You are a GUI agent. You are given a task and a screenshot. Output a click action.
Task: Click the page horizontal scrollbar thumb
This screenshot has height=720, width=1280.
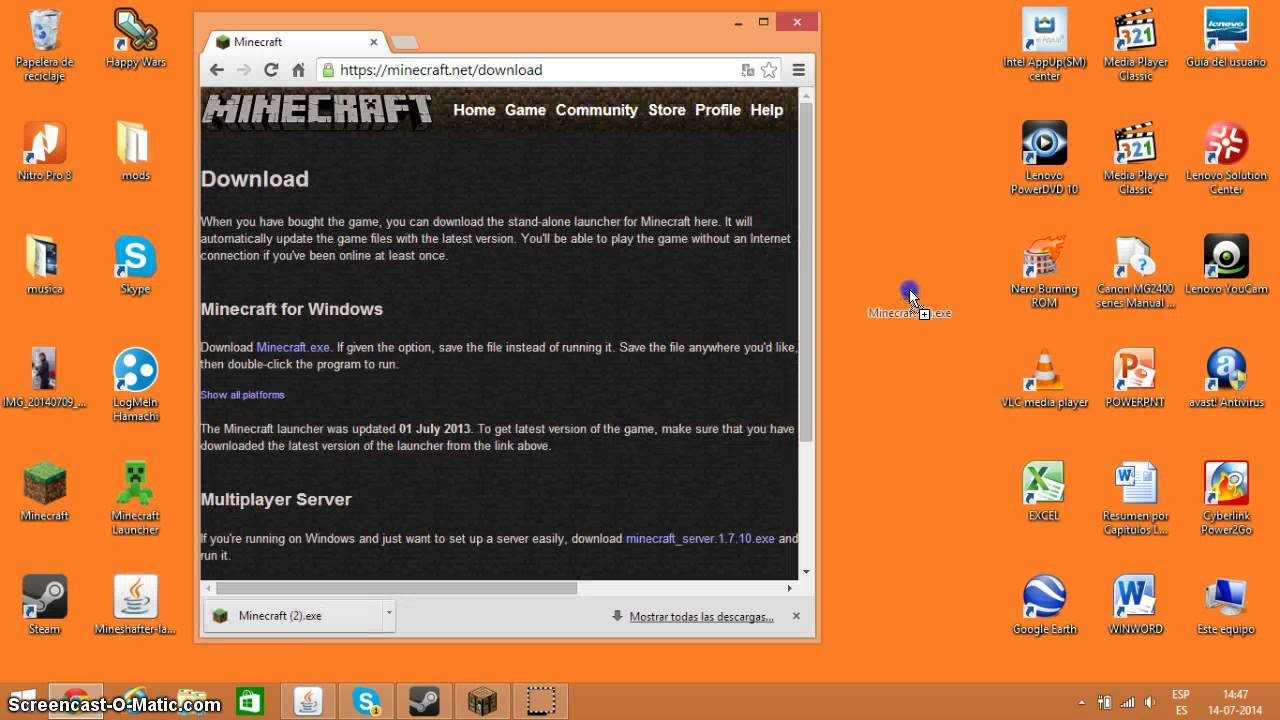point(396,588)
